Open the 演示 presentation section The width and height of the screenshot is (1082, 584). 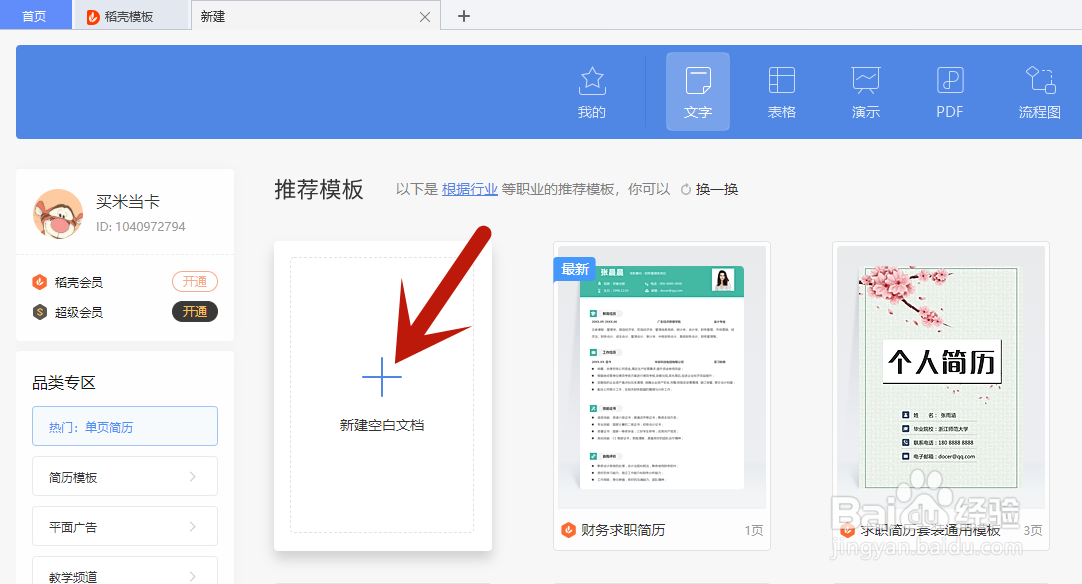865,90
